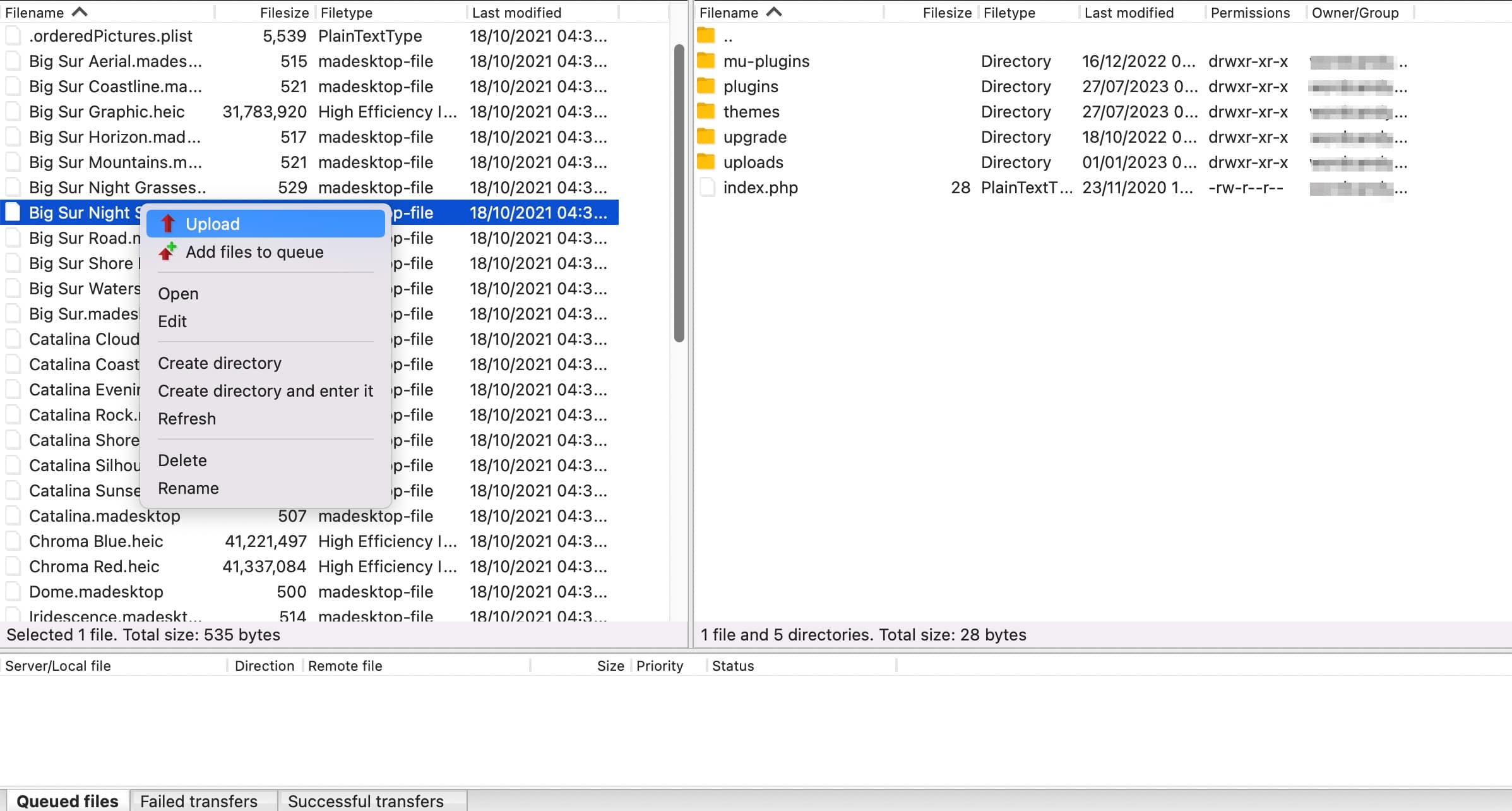Screen dimensions: 1512x811
Task: Click the index.php file icon
Action: click(x=706, y=187)
